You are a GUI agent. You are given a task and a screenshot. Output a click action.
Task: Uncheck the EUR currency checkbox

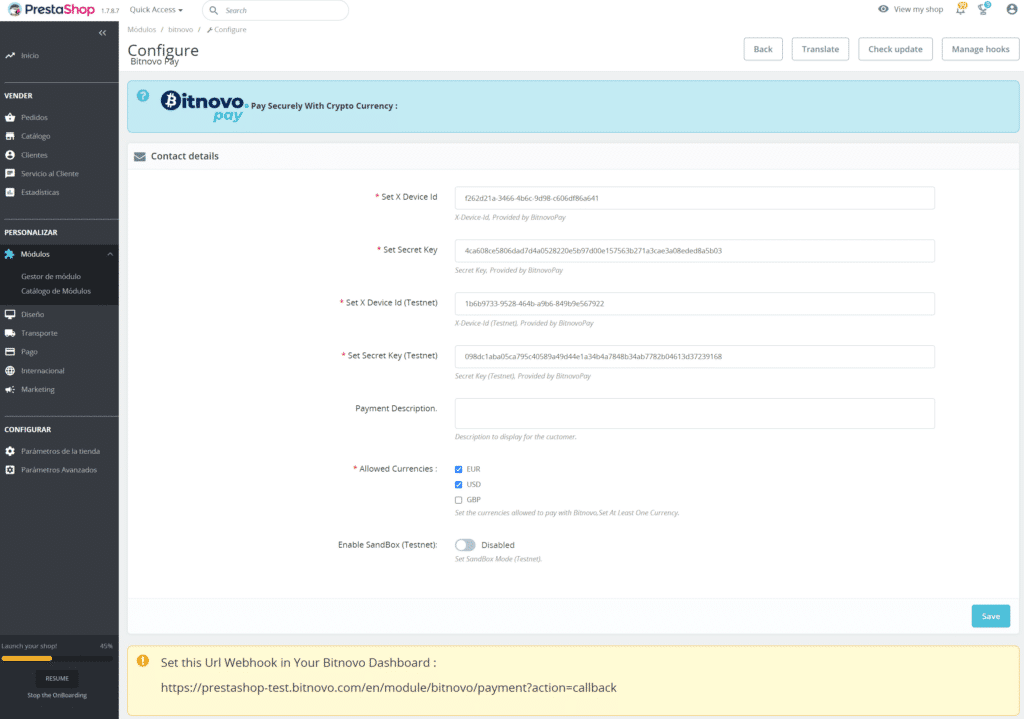click(459, 469)
